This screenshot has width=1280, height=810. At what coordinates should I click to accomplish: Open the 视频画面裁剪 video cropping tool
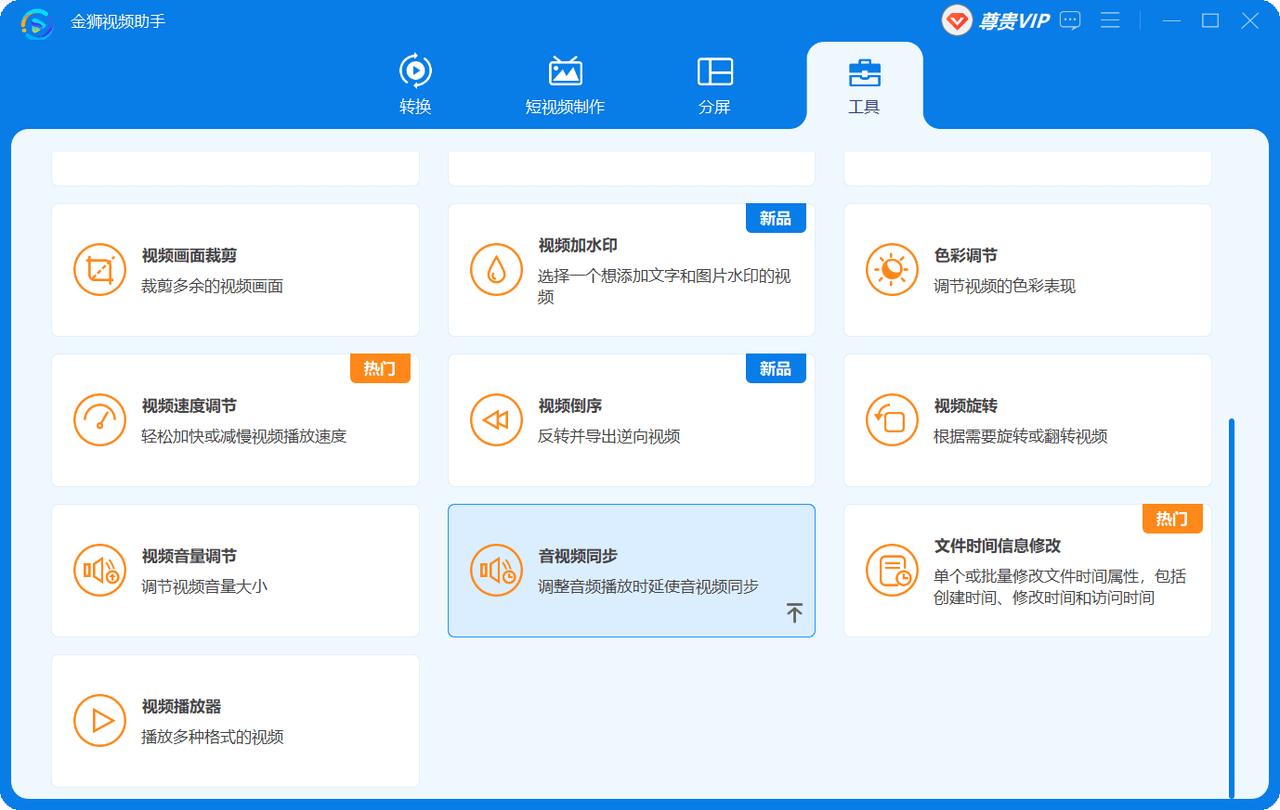click(x=235, y=269)
